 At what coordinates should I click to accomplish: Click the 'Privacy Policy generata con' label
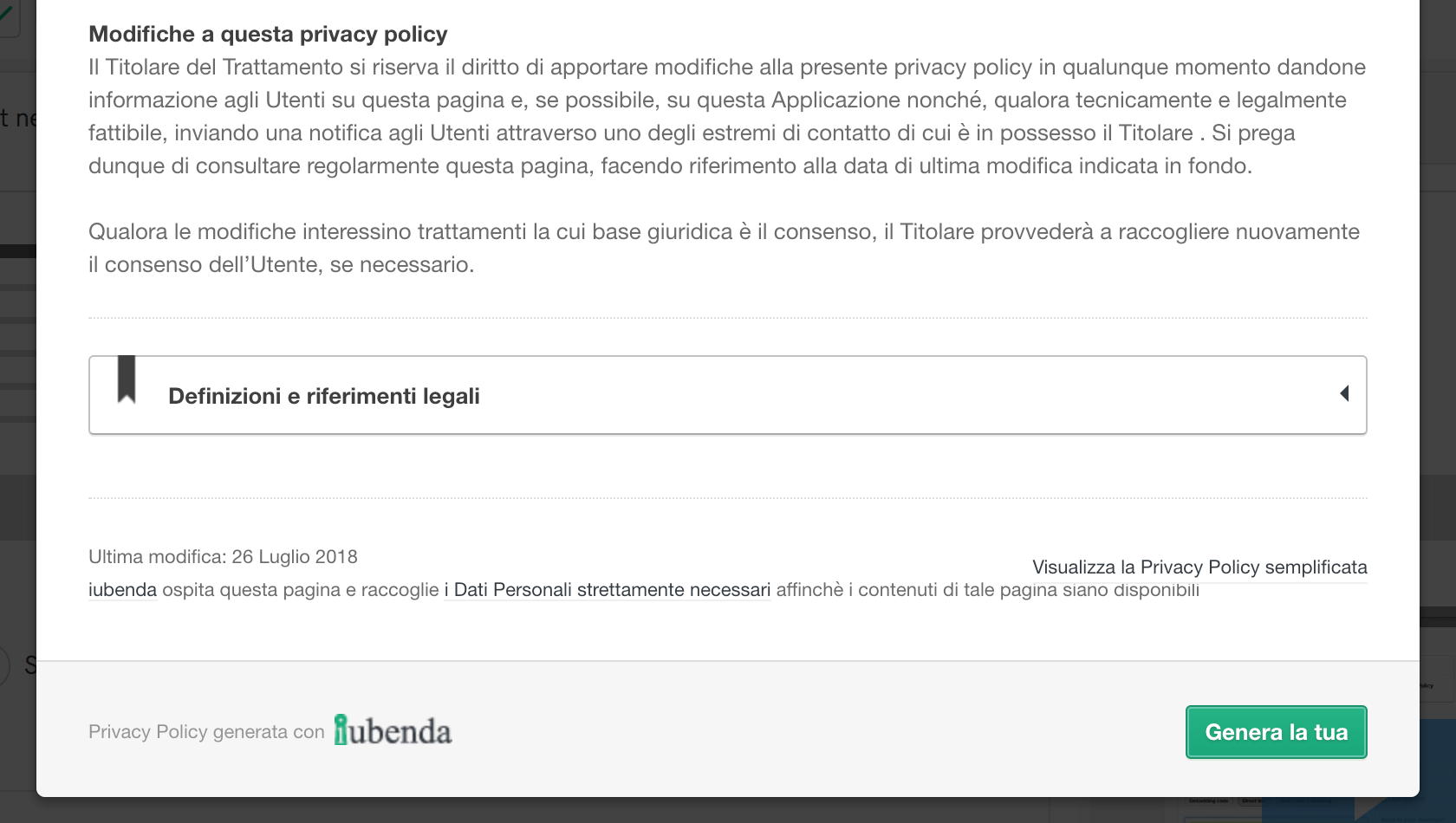pos(206,732)
